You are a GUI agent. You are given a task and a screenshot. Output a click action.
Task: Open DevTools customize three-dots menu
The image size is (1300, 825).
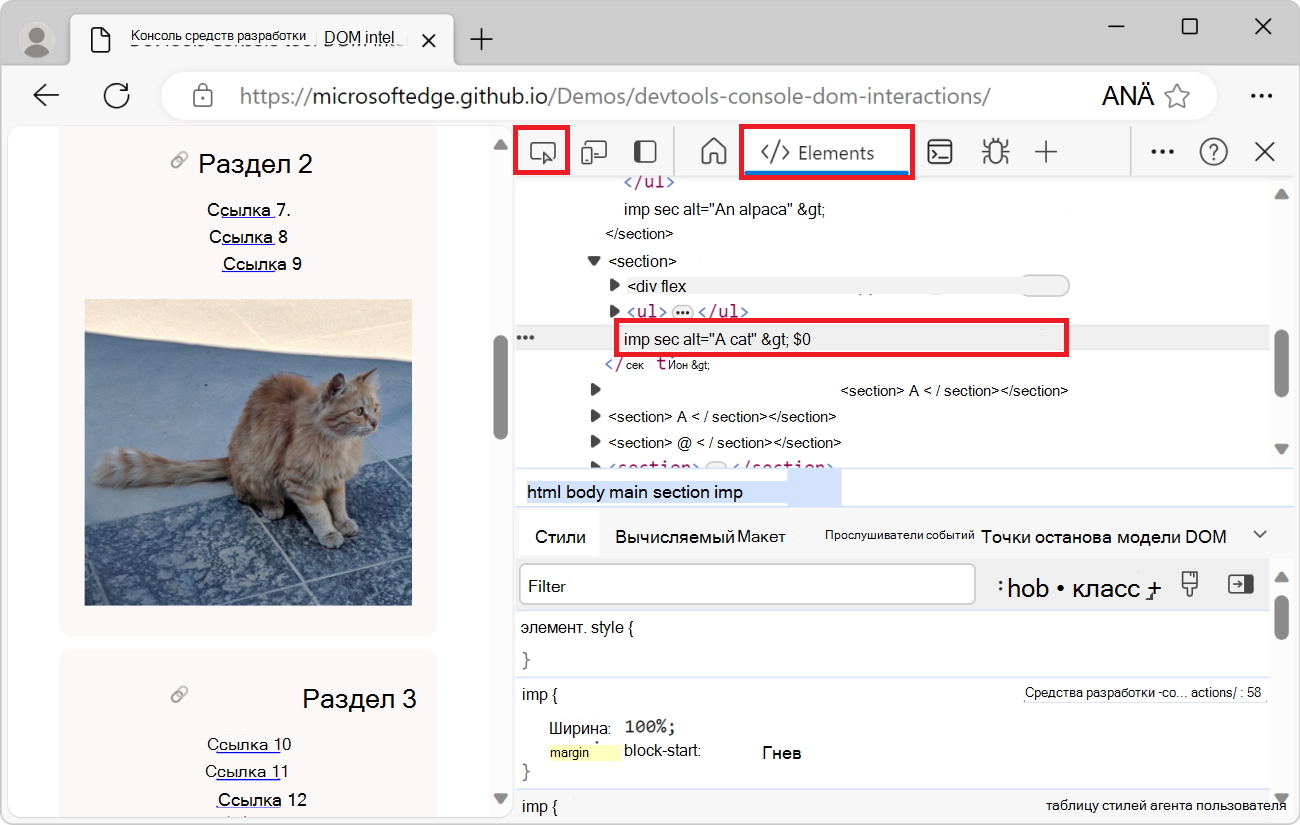(x=1162, y=152)
